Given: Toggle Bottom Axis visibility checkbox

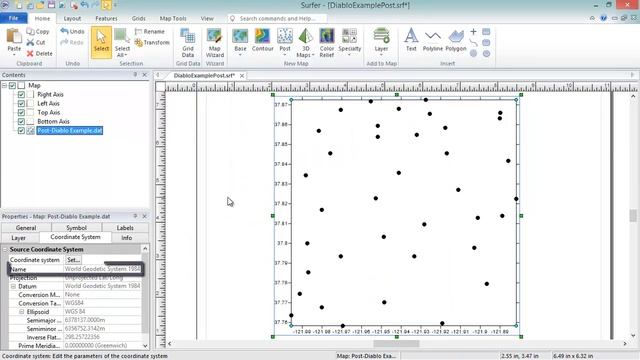Looking at the screenshot, I should click(21, 121).
